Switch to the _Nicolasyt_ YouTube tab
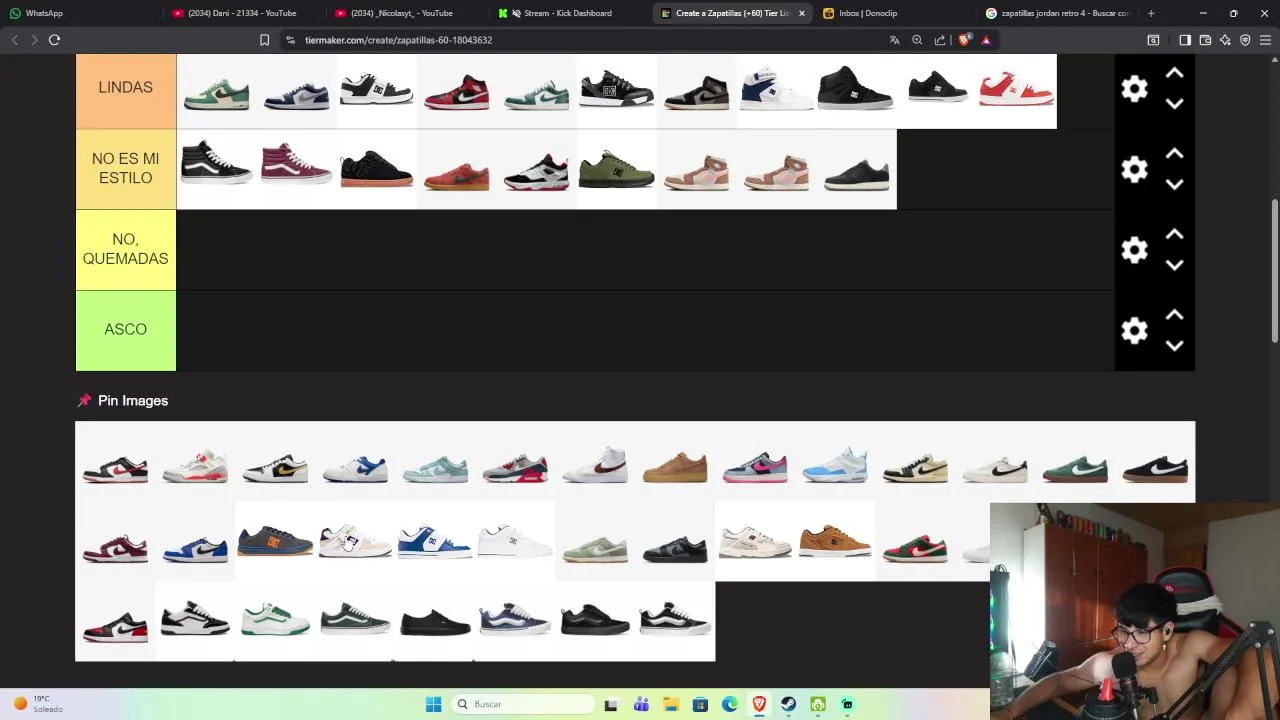This screenshot has height=720, width=1280. pos(408,13)
